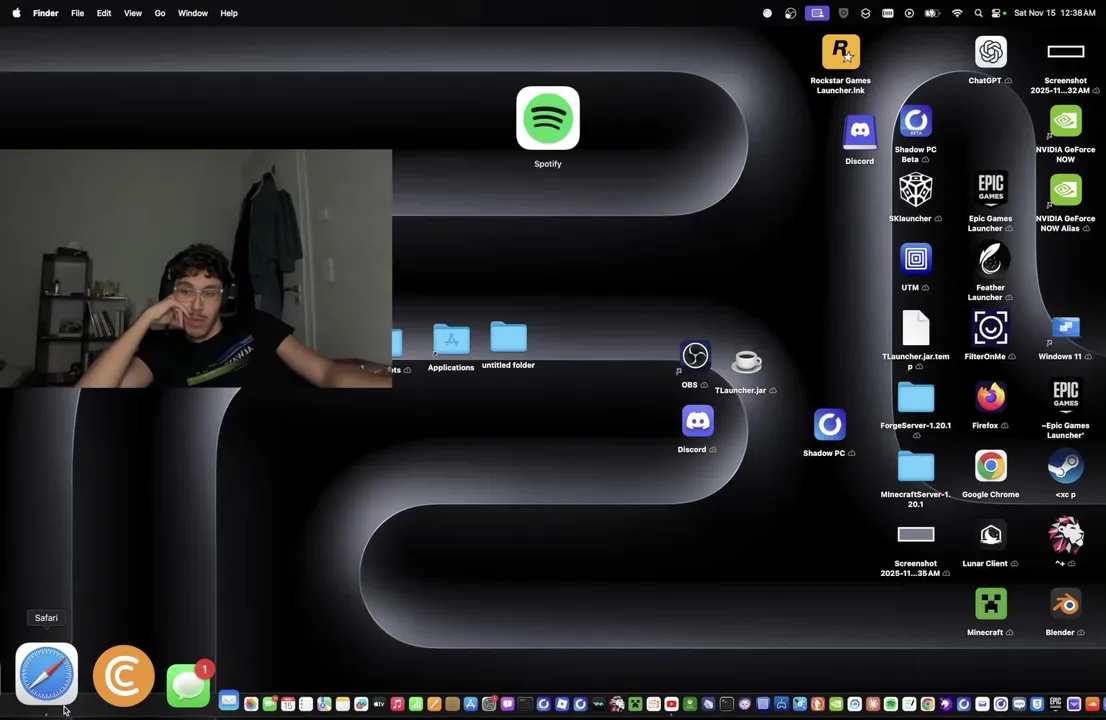Open the App Store in Dock
This screenshot has height=720, width=1106.
[470, 704]
